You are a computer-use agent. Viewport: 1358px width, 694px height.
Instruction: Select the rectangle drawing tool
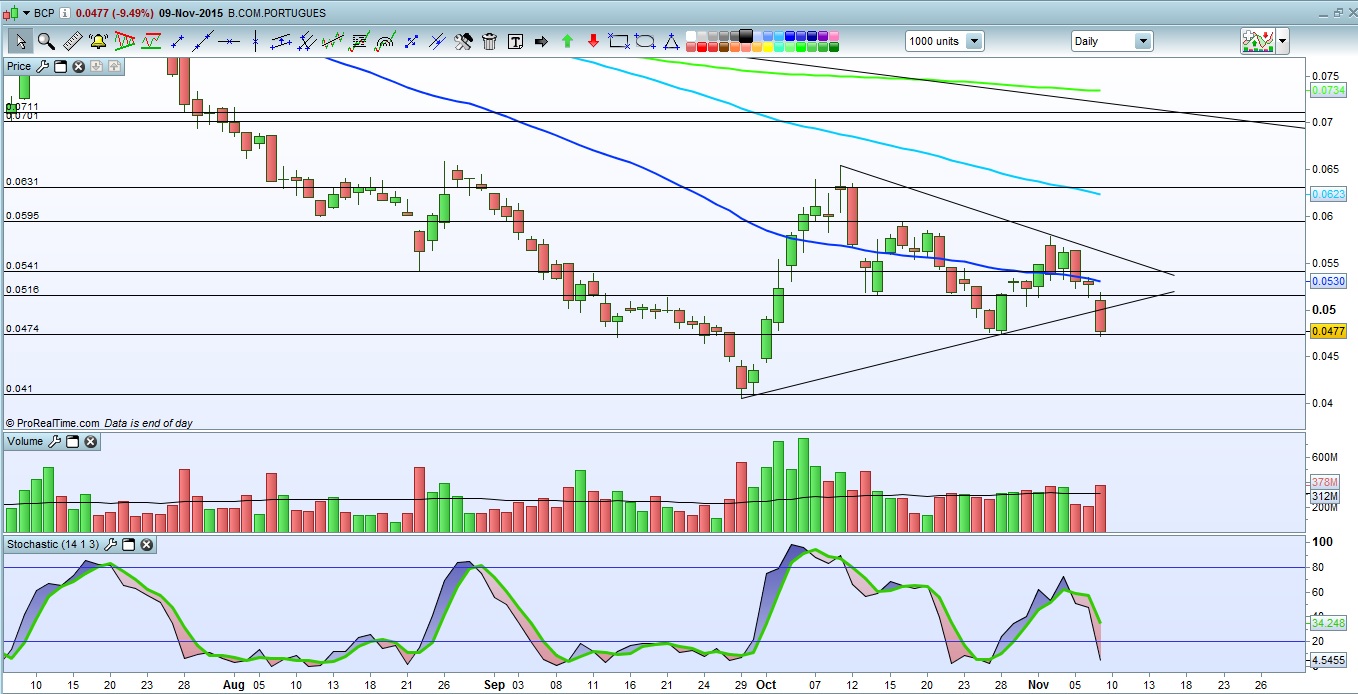coord(618,41)
